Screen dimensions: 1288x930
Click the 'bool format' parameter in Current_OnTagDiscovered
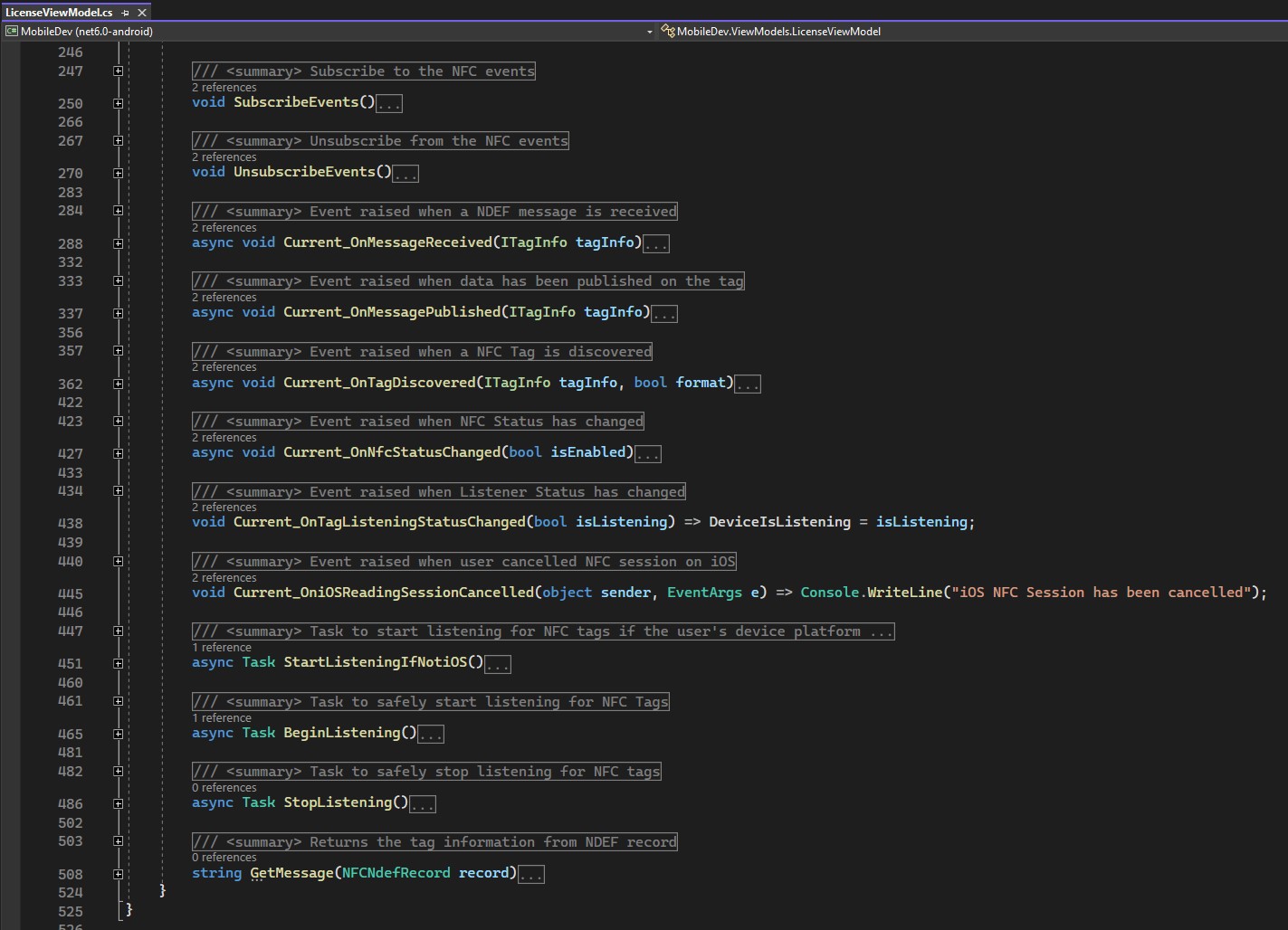[680, 383]
